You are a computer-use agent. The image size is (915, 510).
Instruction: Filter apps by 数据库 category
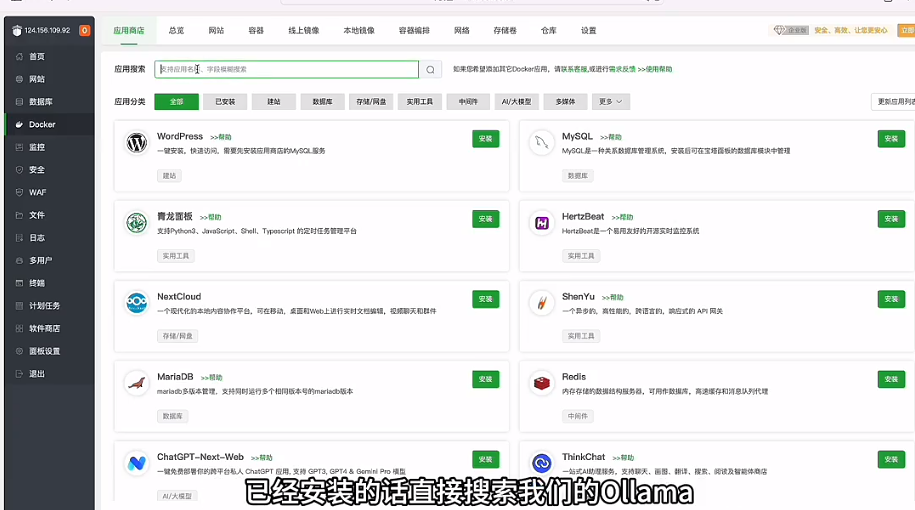pyautogui.click(x=323, y=102)
